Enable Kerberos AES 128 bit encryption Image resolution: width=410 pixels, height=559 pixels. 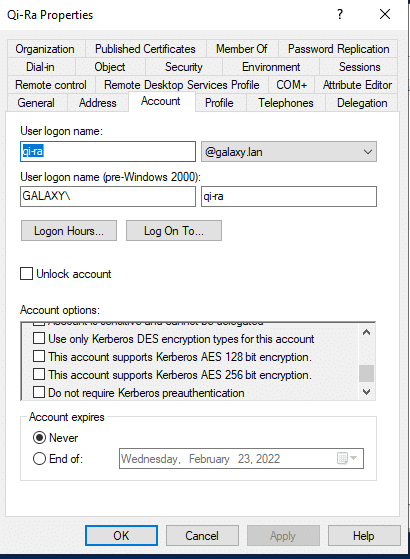(x=39, y=356)
